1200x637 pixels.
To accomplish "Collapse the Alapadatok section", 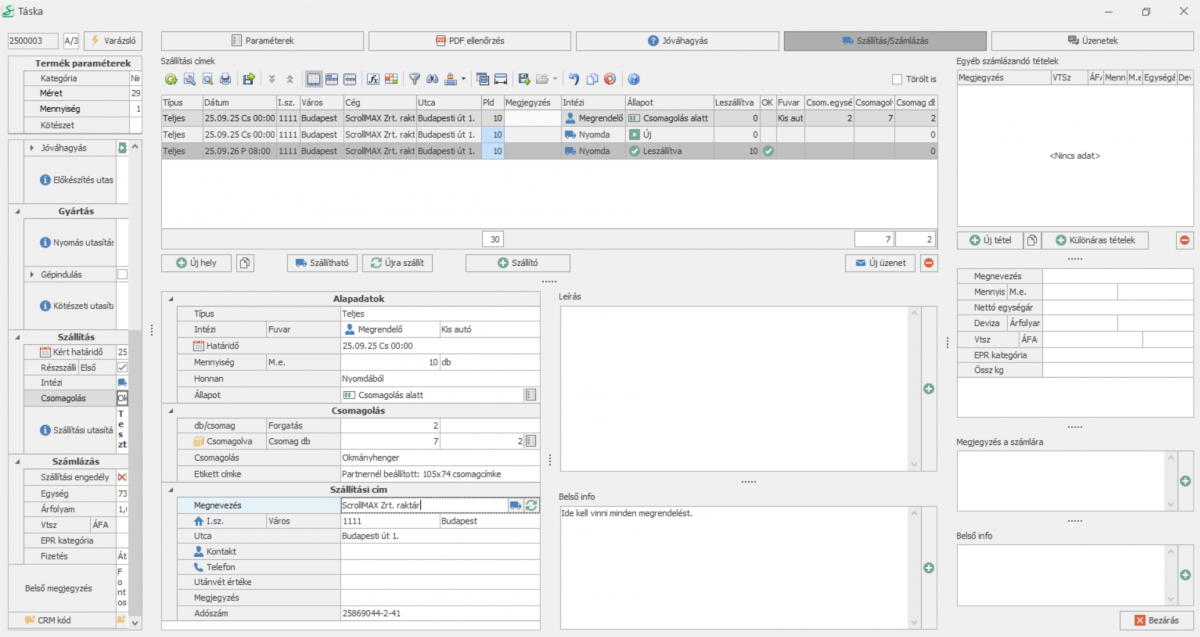I will point(170,299).
